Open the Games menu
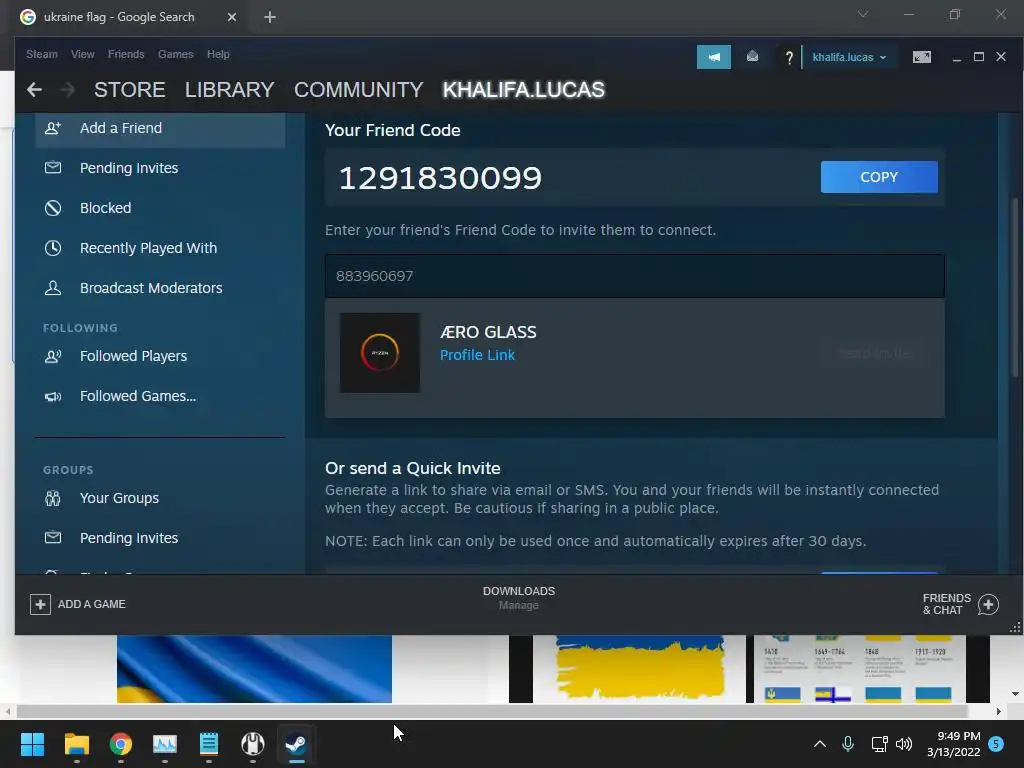This screenshot has height=768, width=1024. coord(176,54)
